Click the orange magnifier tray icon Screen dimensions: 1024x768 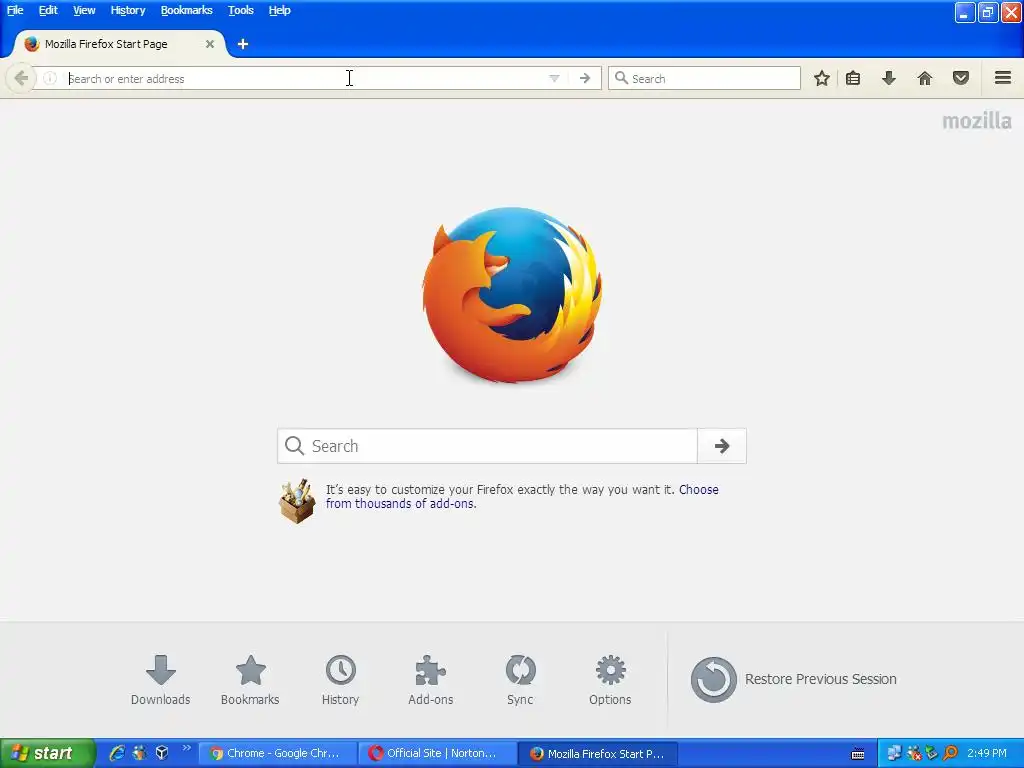pyautogui.click(x=950, y=753)
